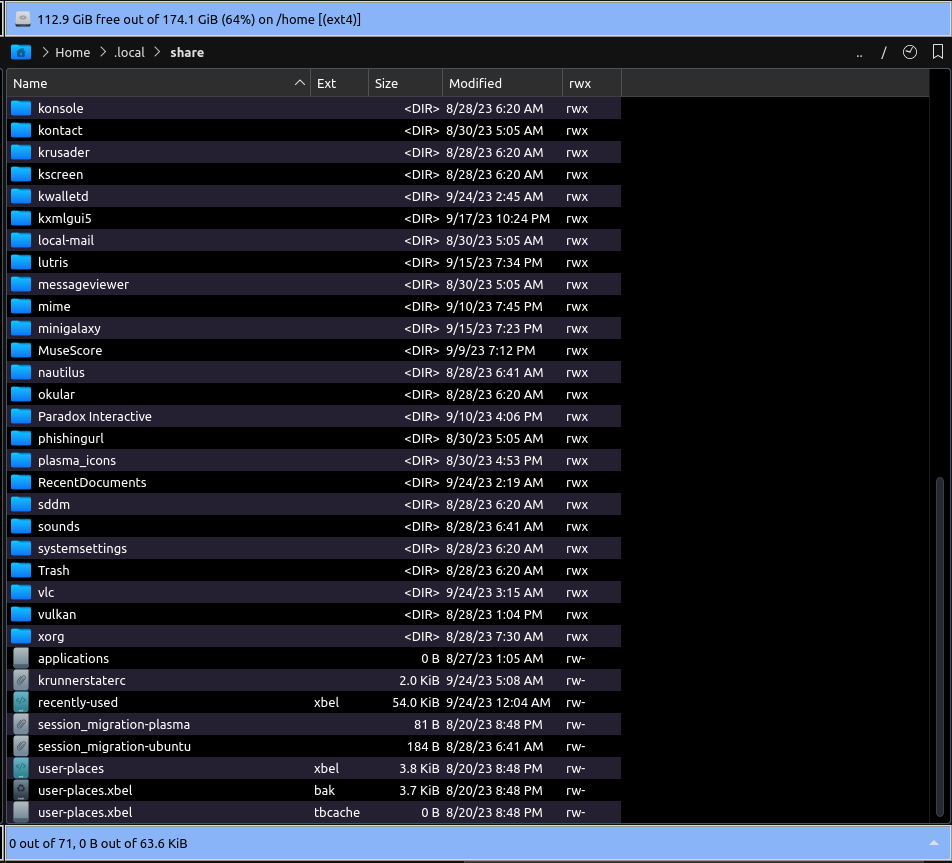952x863 pixels.
Task: Select the plasma_icons folder row
Action: [x=314, y=460]
